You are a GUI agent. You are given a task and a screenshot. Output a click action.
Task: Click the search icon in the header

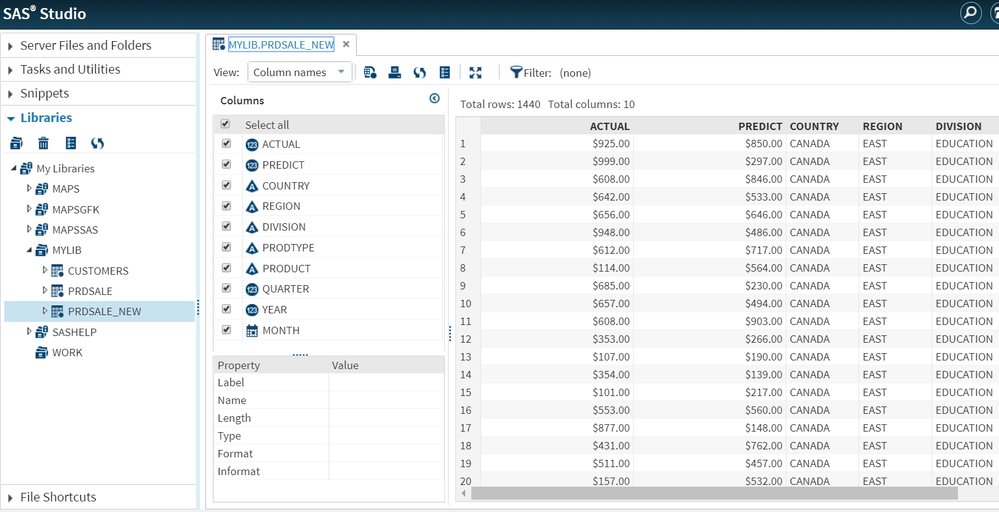[970, 13]
